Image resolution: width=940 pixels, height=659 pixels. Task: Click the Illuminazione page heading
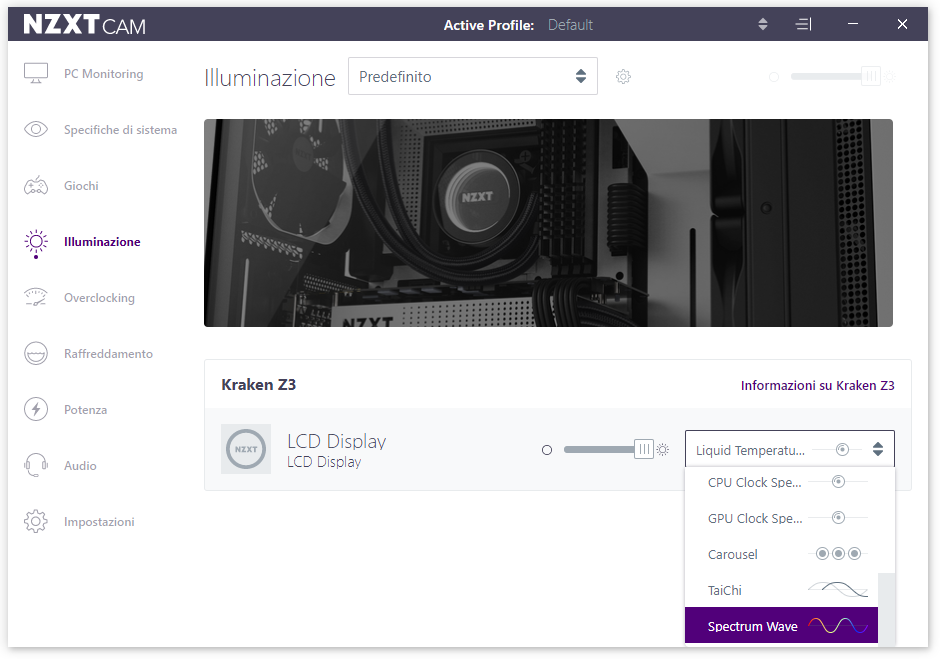click(270, 78)
